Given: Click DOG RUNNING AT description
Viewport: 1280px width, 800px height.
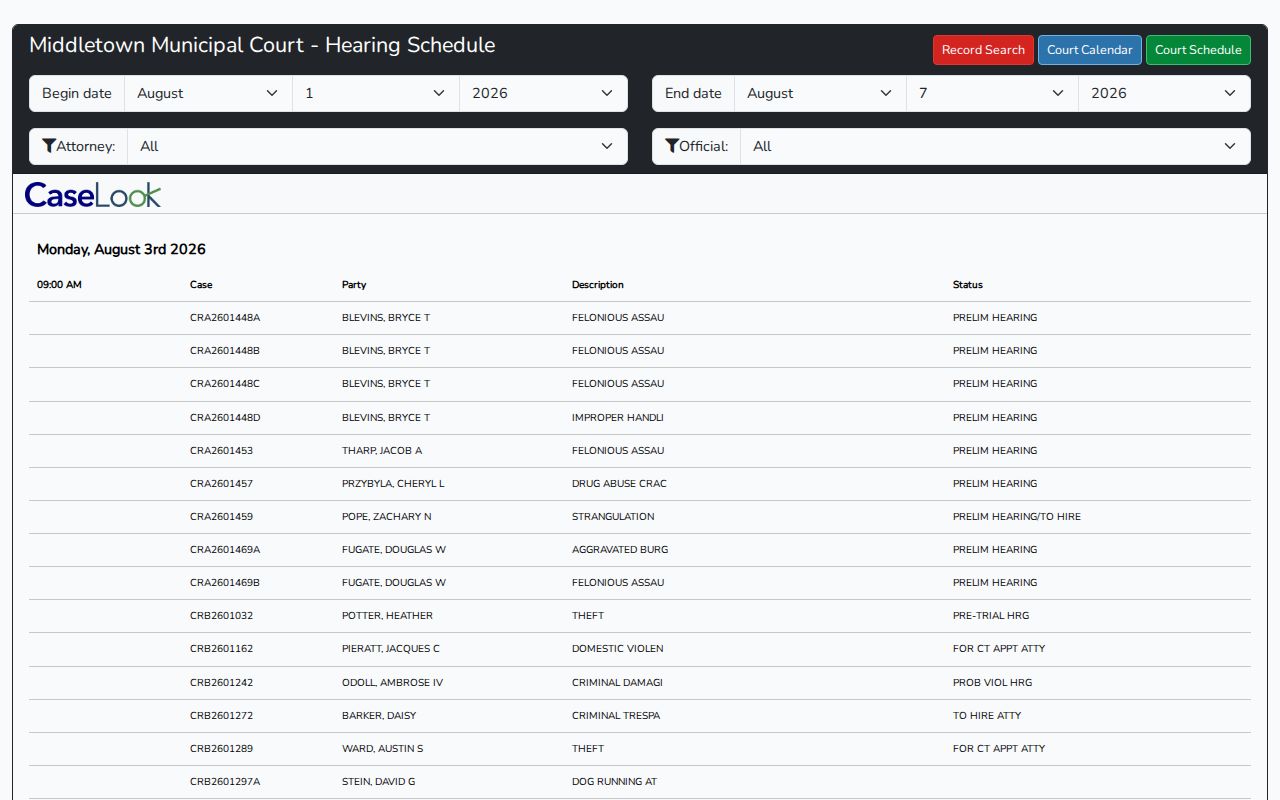Looking at the screenshot, I should 614,782.
